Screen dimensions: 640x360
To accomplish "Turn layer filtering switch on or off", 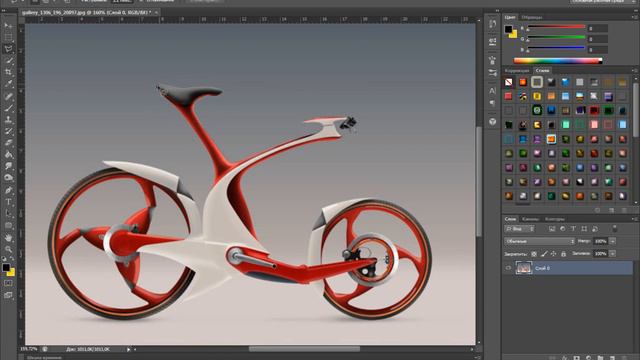I will pos(615,229).
